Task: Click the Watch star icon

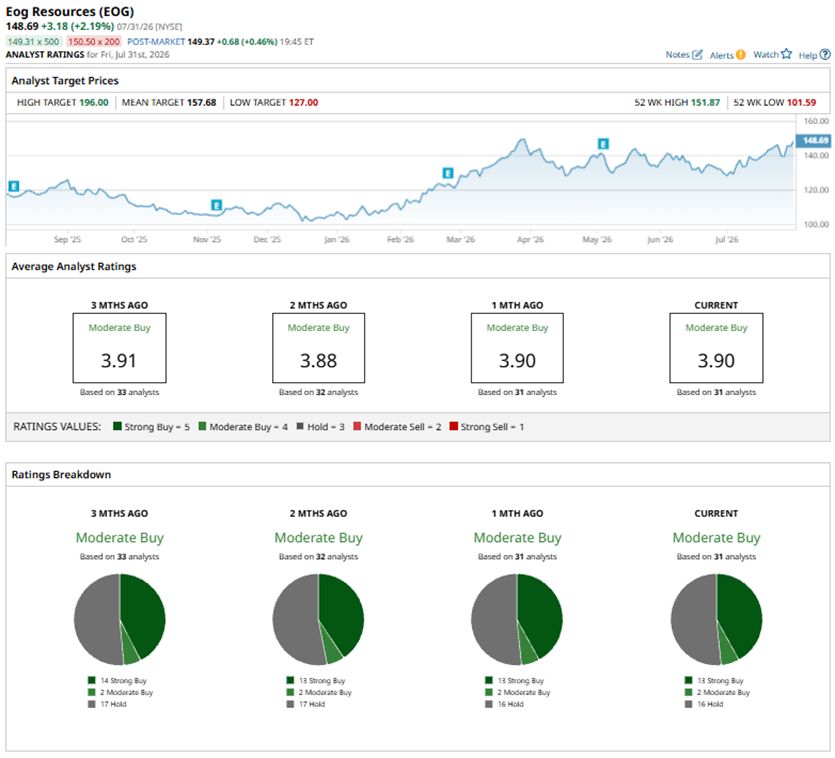Action: pos(786,54)
